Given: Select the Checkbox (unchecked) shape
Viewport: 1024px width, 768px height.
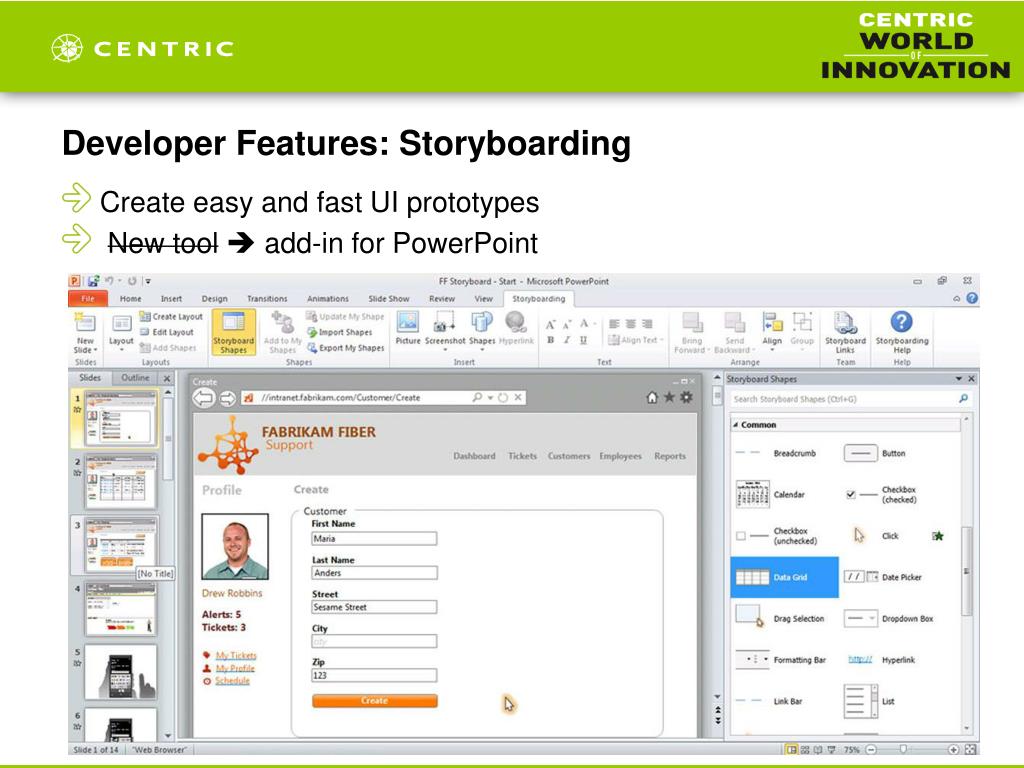Looking at the screenshot, I should coord(777,536).
